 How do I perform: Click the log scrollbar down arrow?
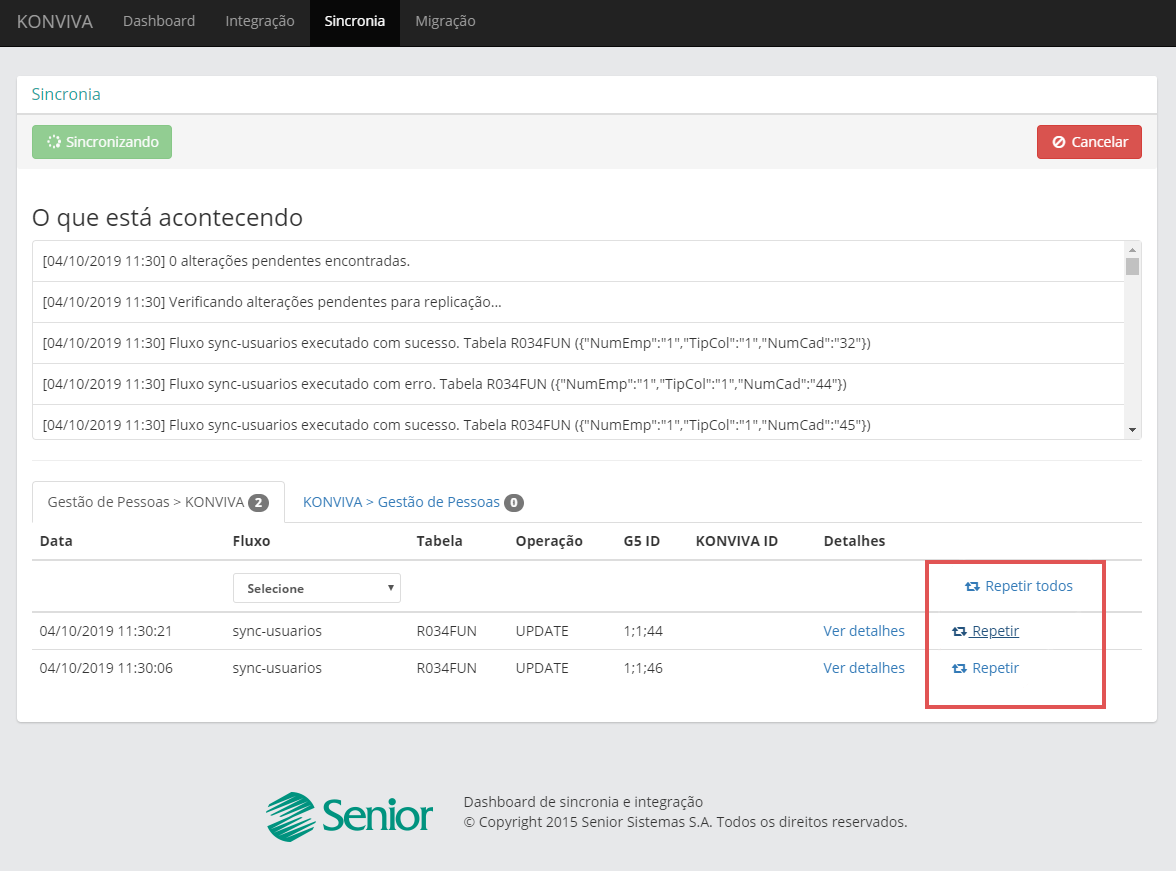pyautogui.click(x=1132, y=430)
